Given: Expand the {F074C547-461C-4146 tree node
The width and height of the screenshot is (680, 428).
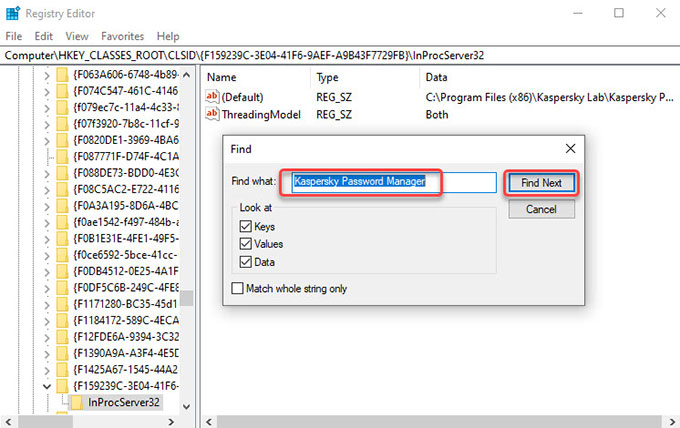Looking at the screenshot, I should tap(47, 91).
